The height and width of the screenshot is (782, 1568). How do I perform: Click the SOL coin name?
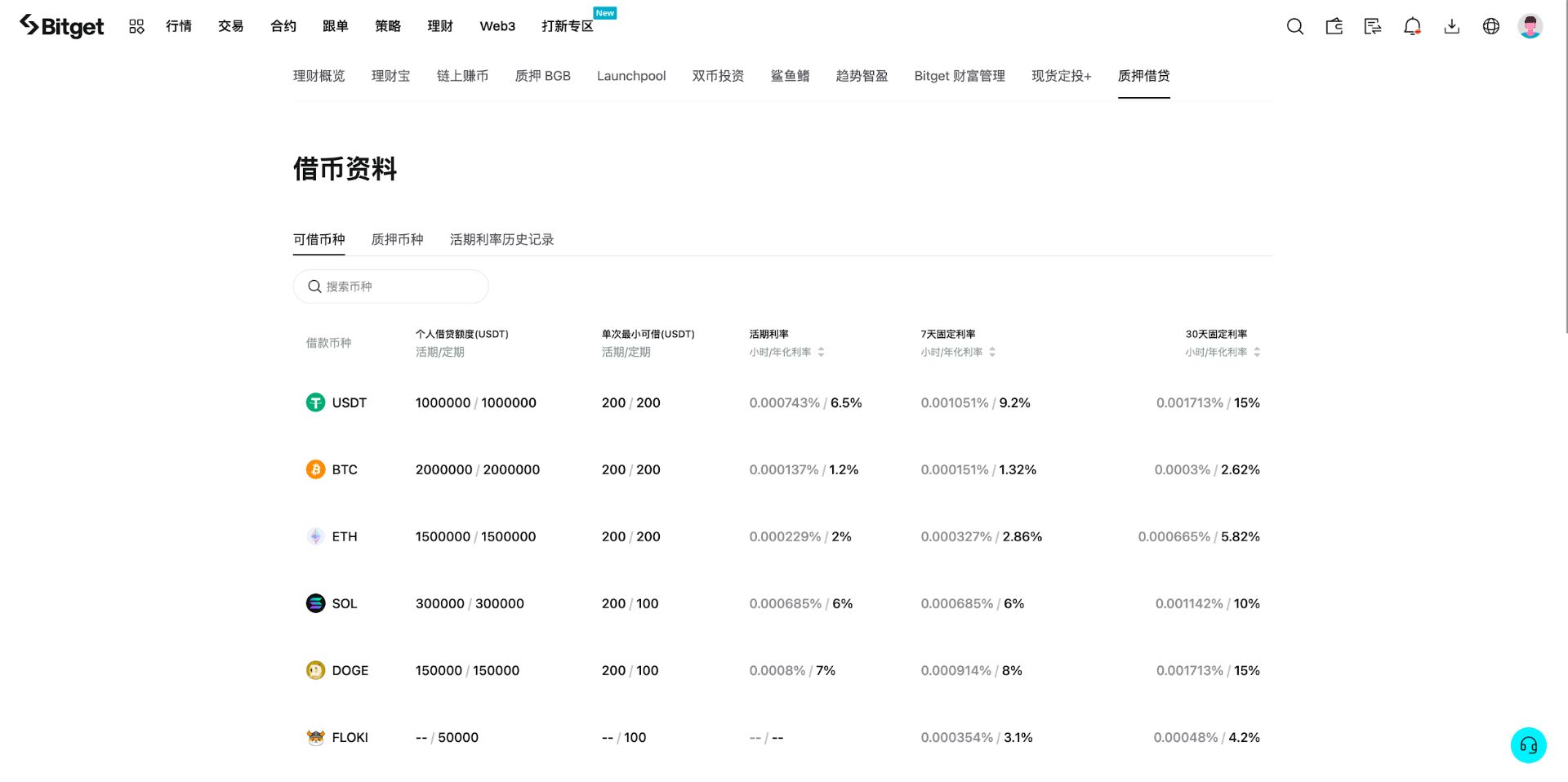345,603
